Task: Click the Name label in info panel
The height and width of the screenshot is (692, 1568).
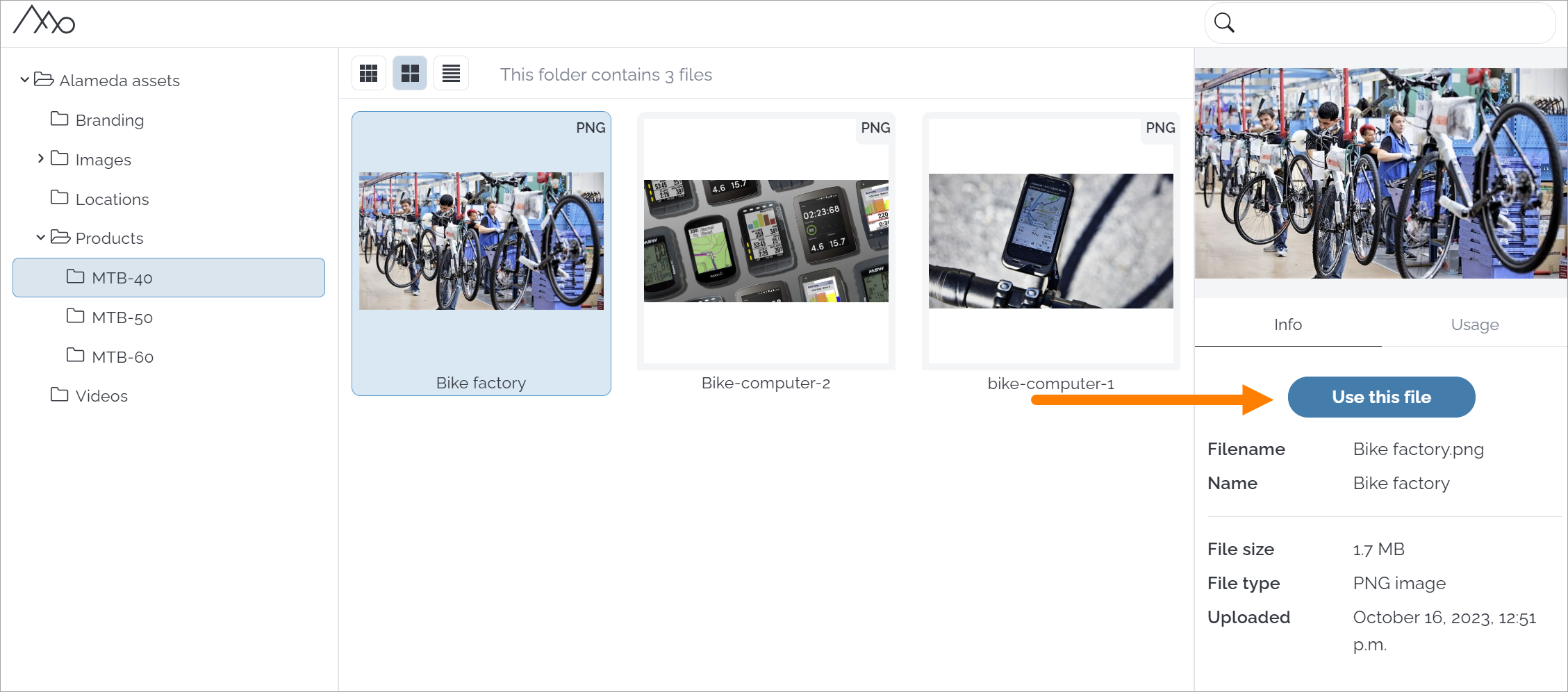Action: (1232, 484)
